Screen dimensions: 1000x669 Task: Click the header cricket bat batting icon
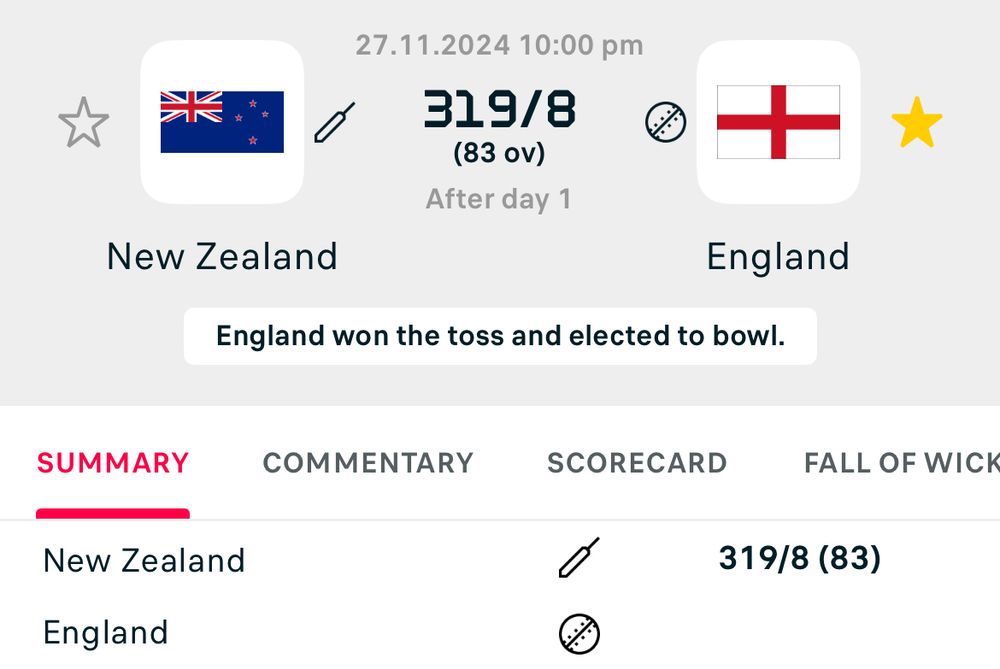(x=335, y=122)
